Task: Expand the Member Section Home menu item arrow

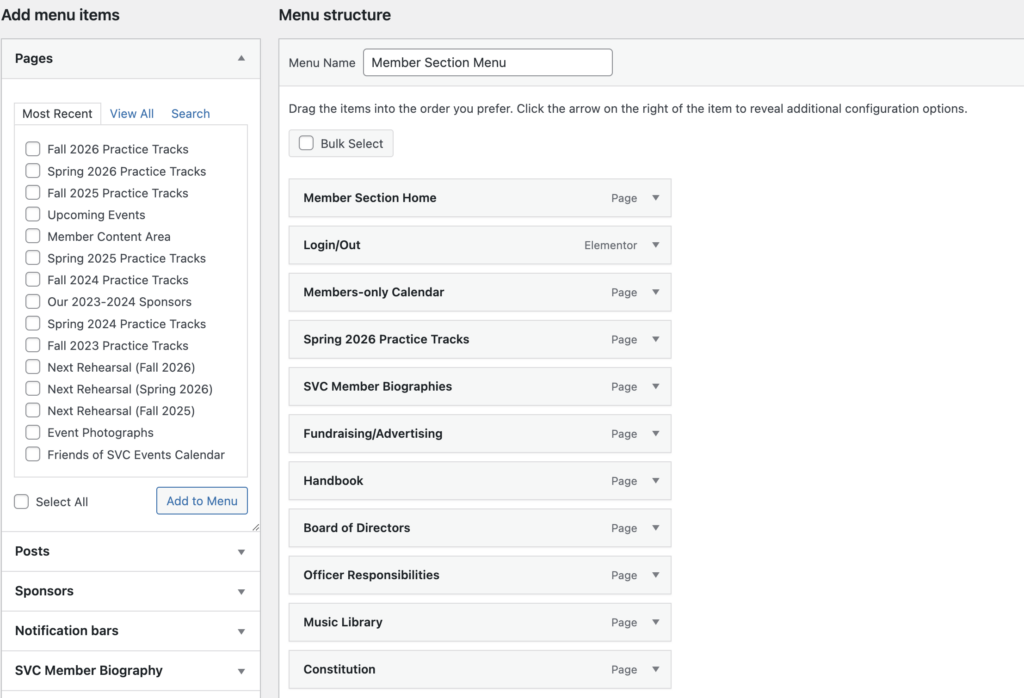Action: [x=656, y=198]
